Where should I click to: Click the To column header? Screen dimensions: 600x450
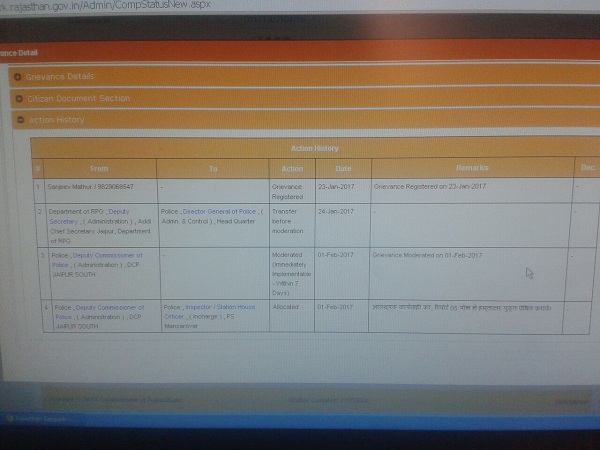click(x=213, y=169)
